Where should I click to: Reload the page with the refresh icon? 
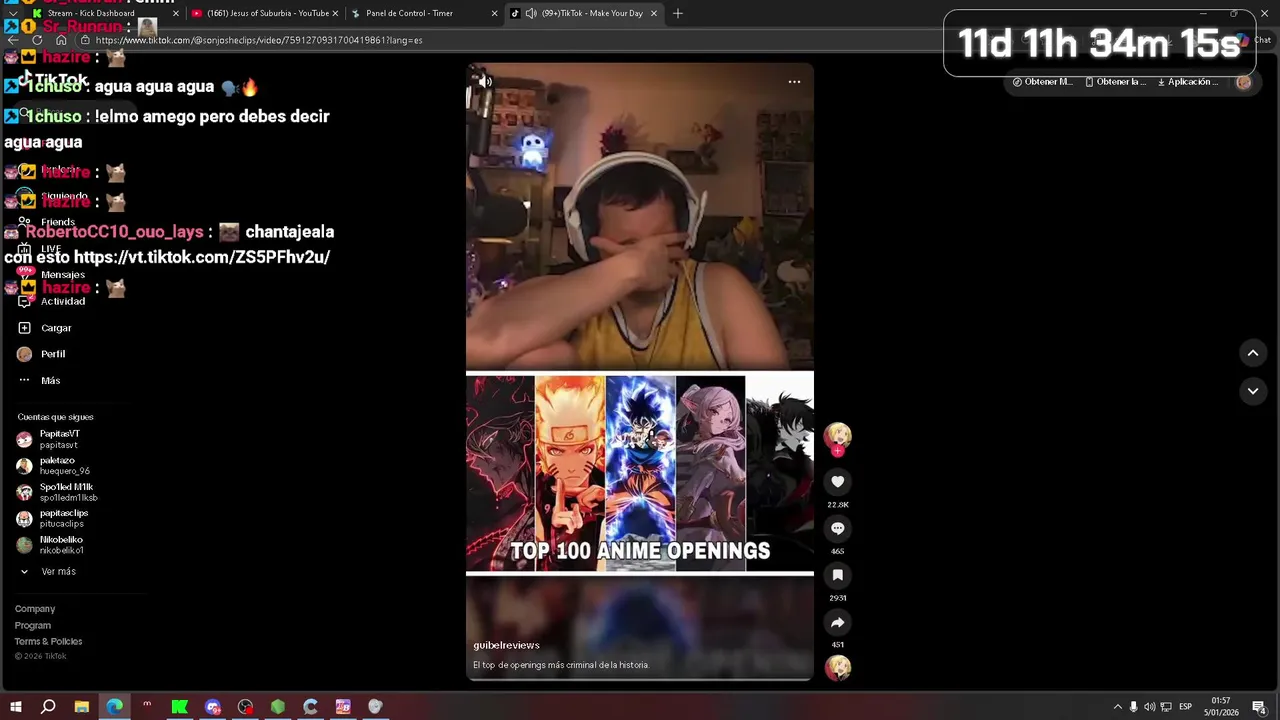(37, 40)
